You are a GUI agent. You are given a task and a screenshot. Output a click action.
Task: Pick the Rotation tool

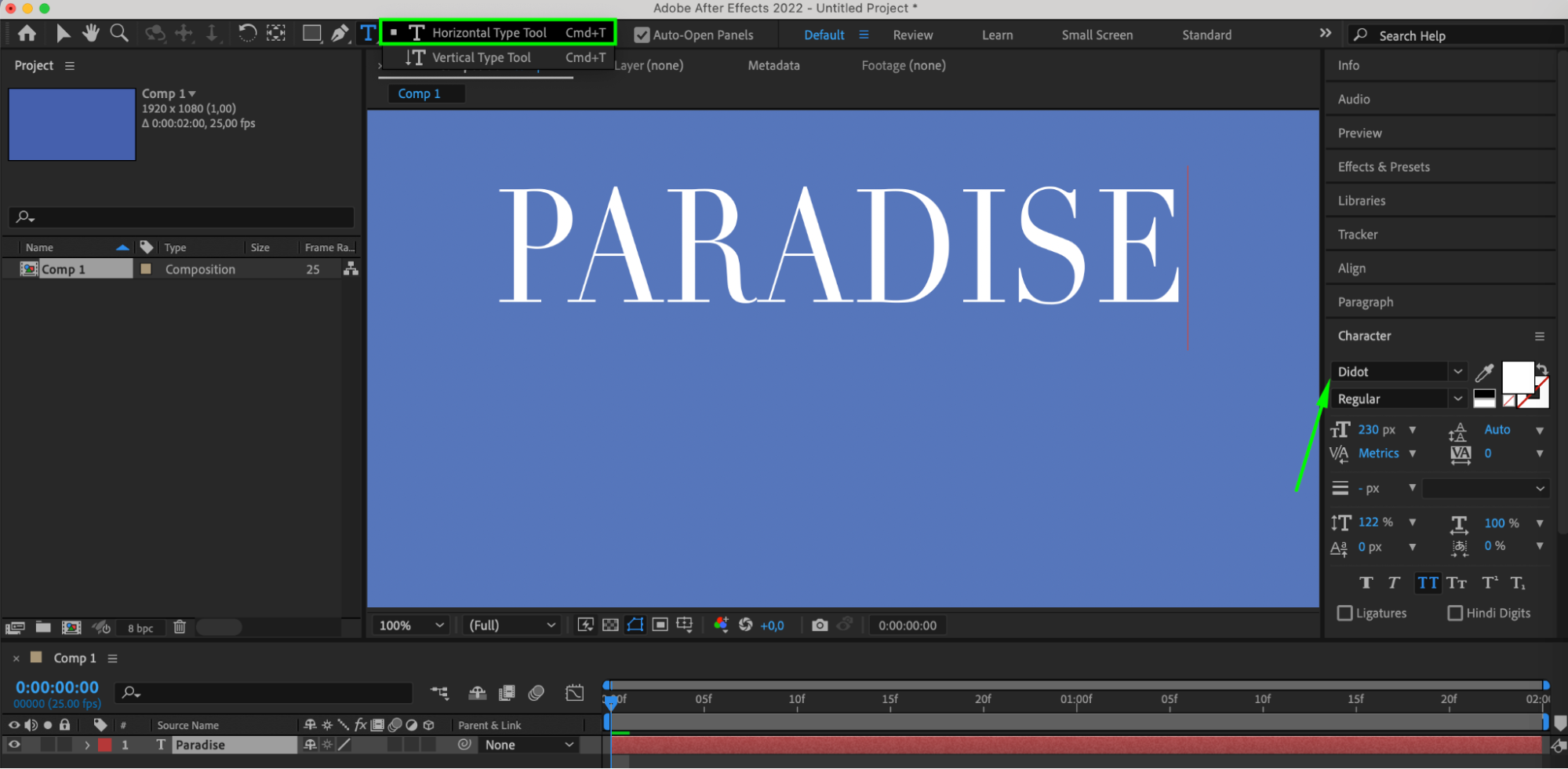[x=246, y=34]
